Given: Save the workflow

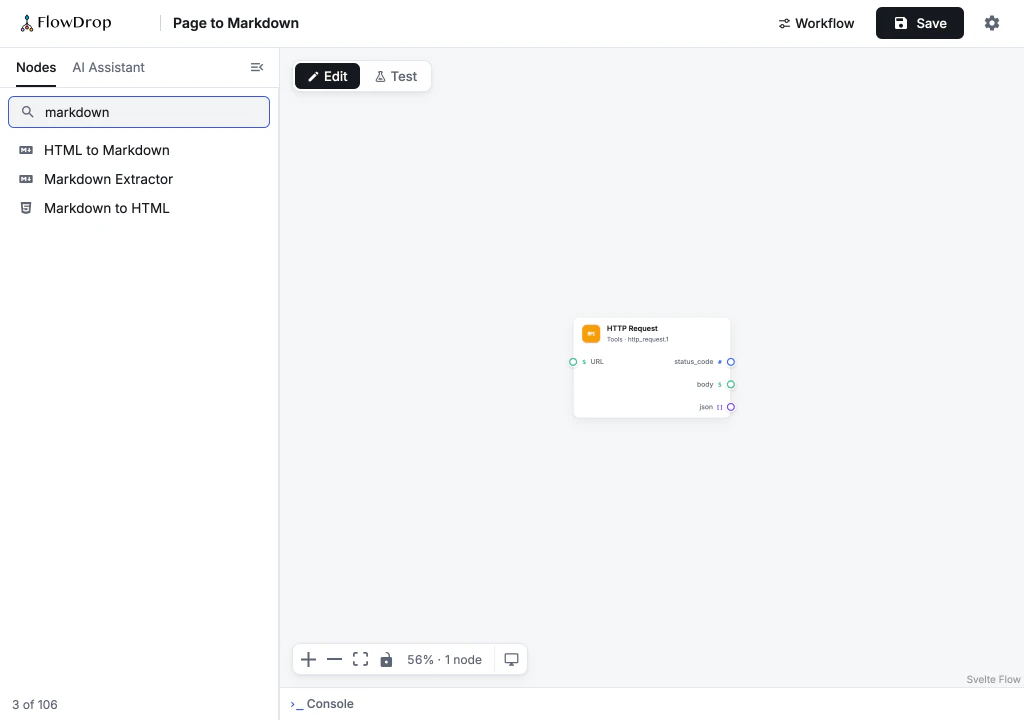Looking at the screenshot, I should point(920,24).
